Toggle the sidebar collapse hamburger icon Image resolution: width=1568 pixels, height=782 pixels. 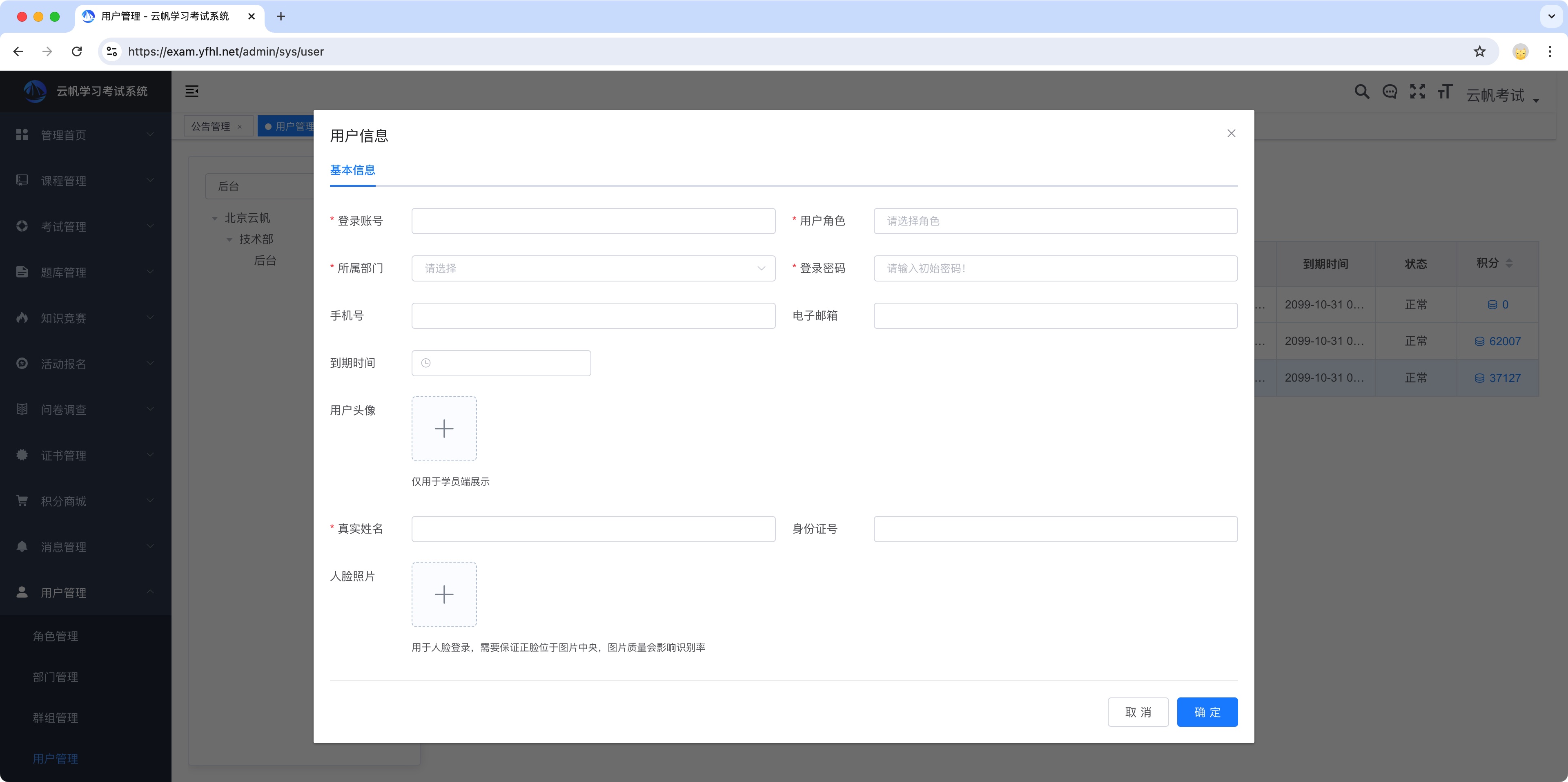[x=192, y=92]
